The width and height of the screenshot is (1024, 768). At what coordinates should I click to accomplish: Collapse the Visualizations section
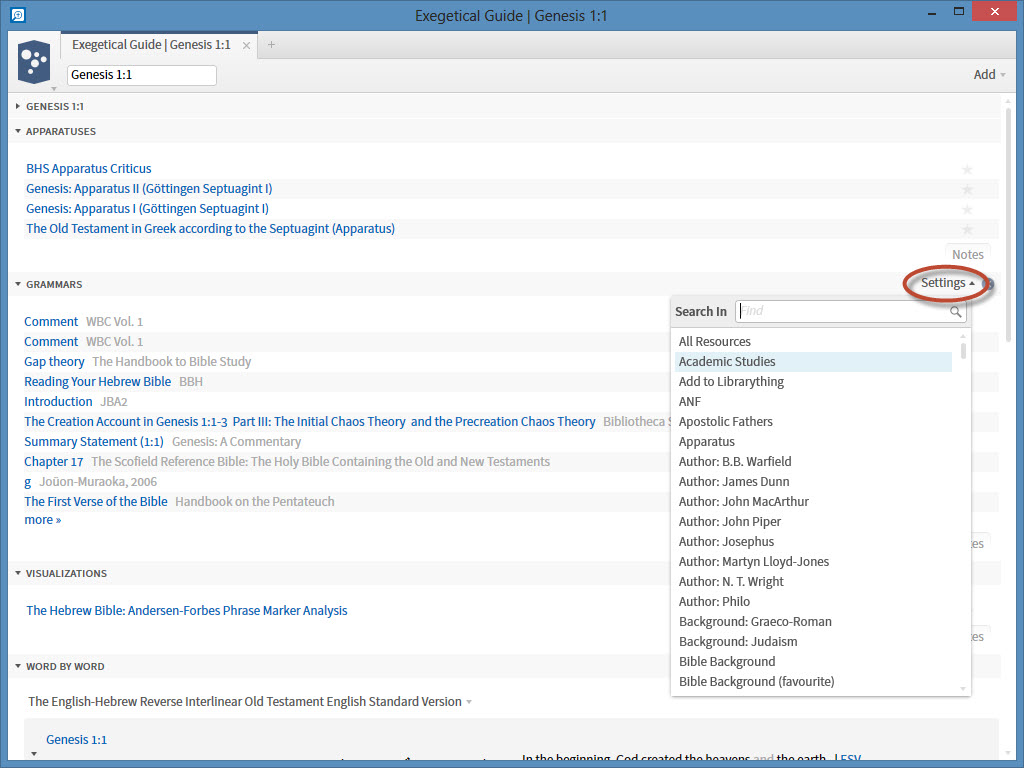point(18,573)
